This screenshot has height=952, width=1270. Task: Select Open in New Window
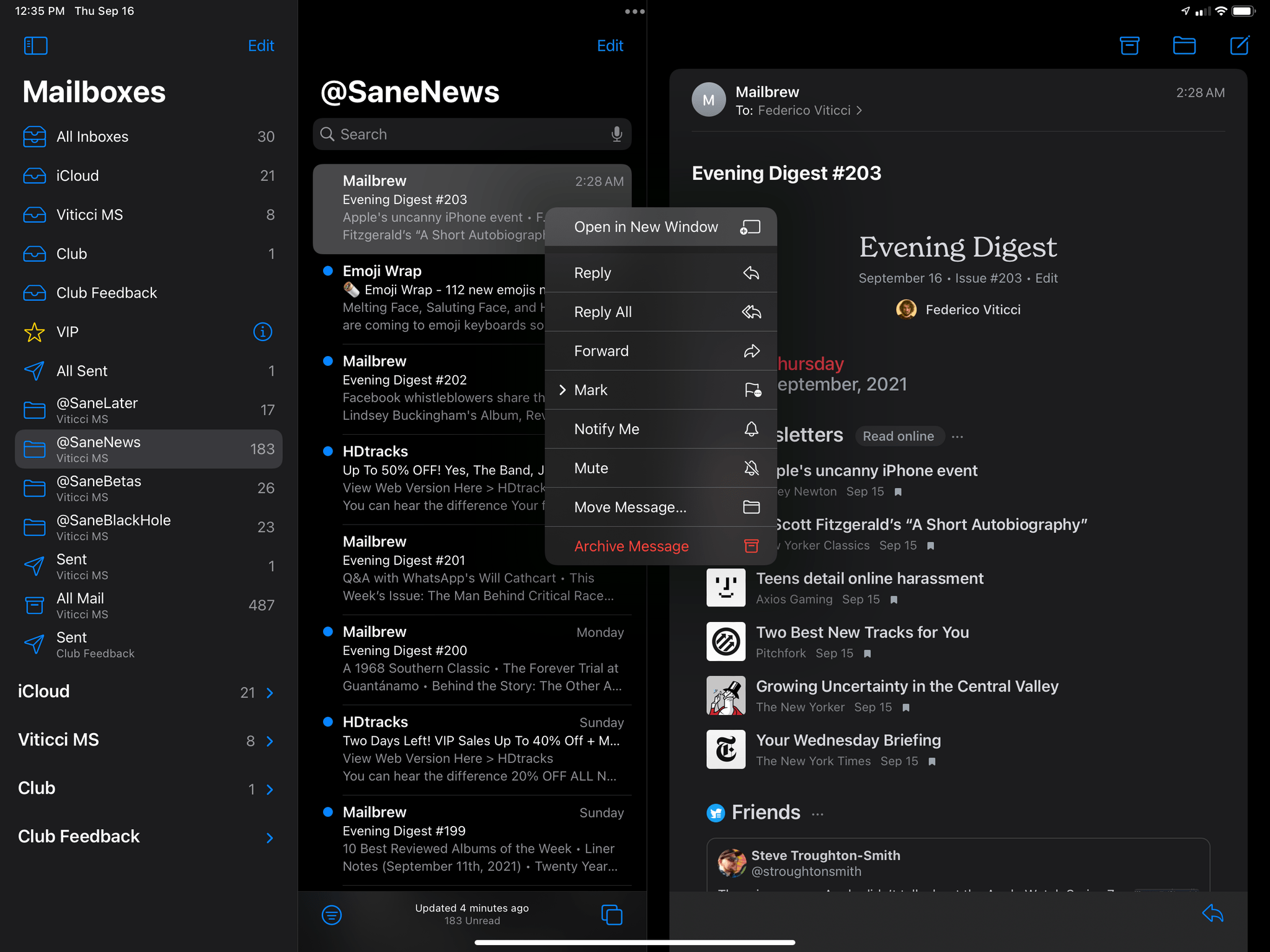660,227
